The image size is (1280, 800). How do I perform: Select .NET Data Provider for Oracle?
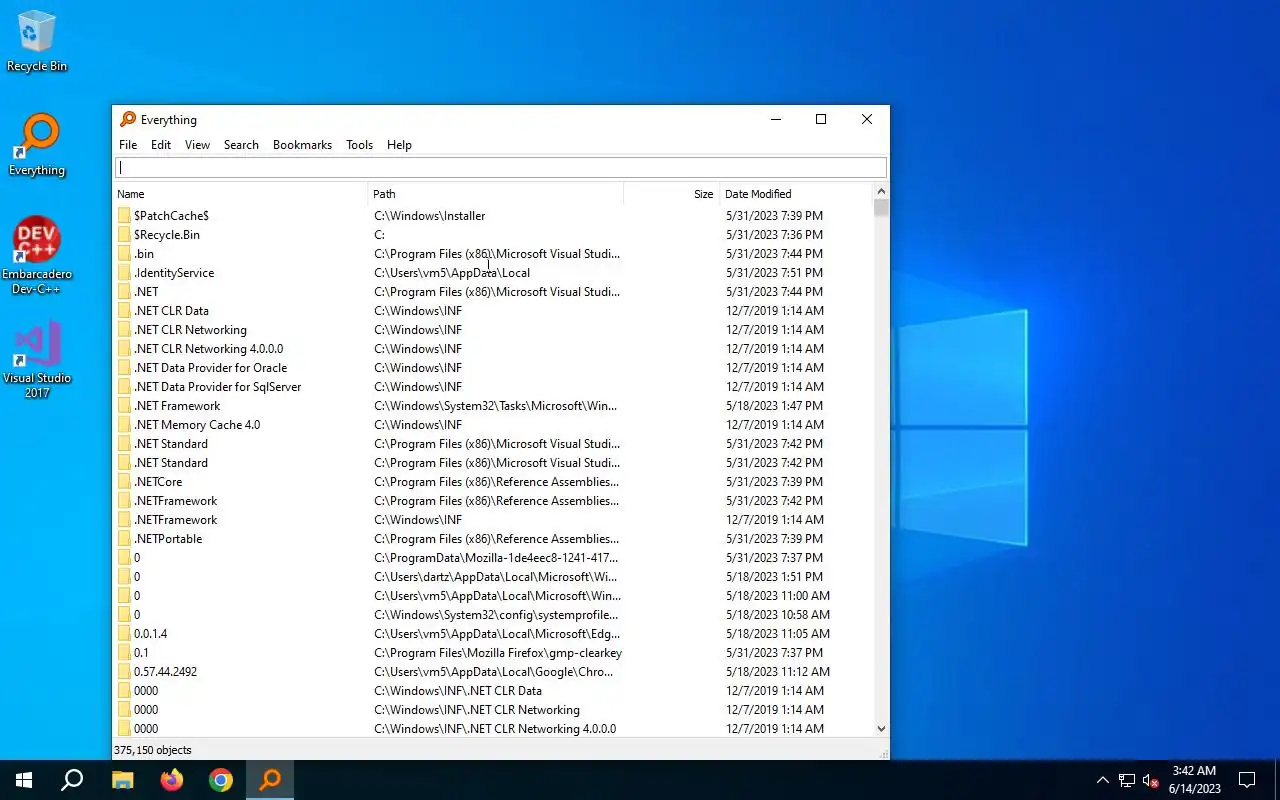click(210, 368)
